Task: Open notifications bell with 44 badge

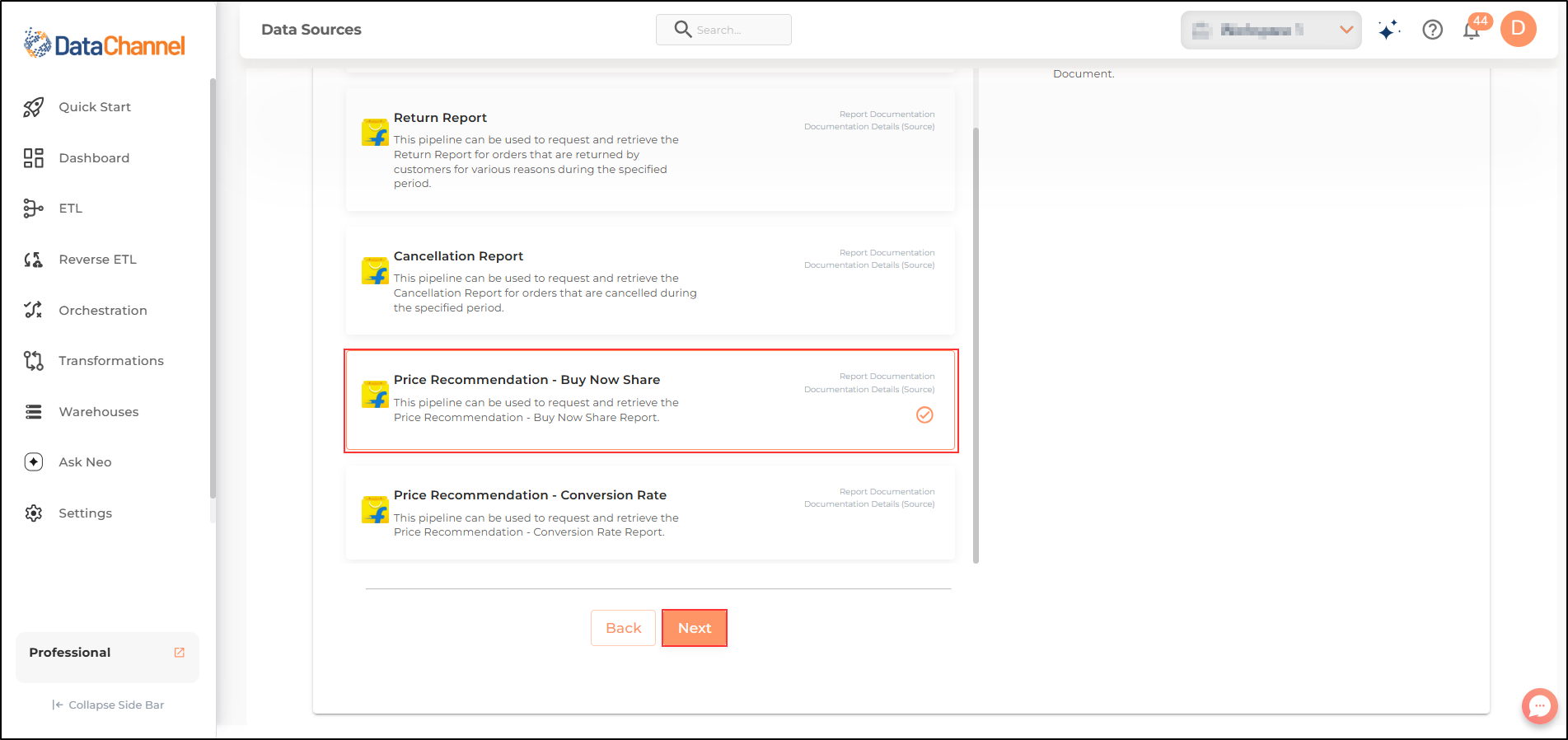Action: point(1472,29)
